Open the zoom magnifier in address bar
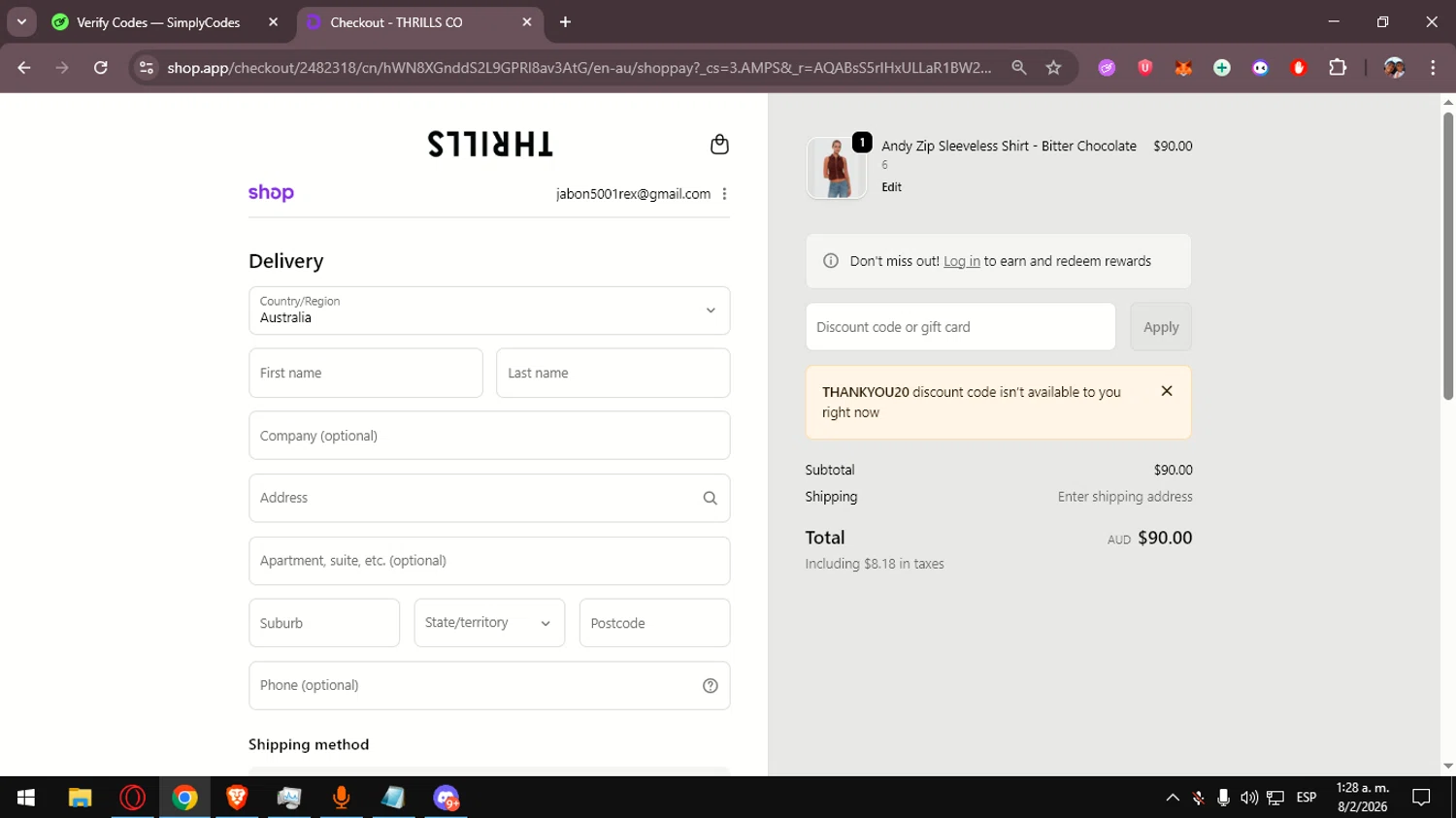This screenshot has height=818, width=1456. (1018, 68)
